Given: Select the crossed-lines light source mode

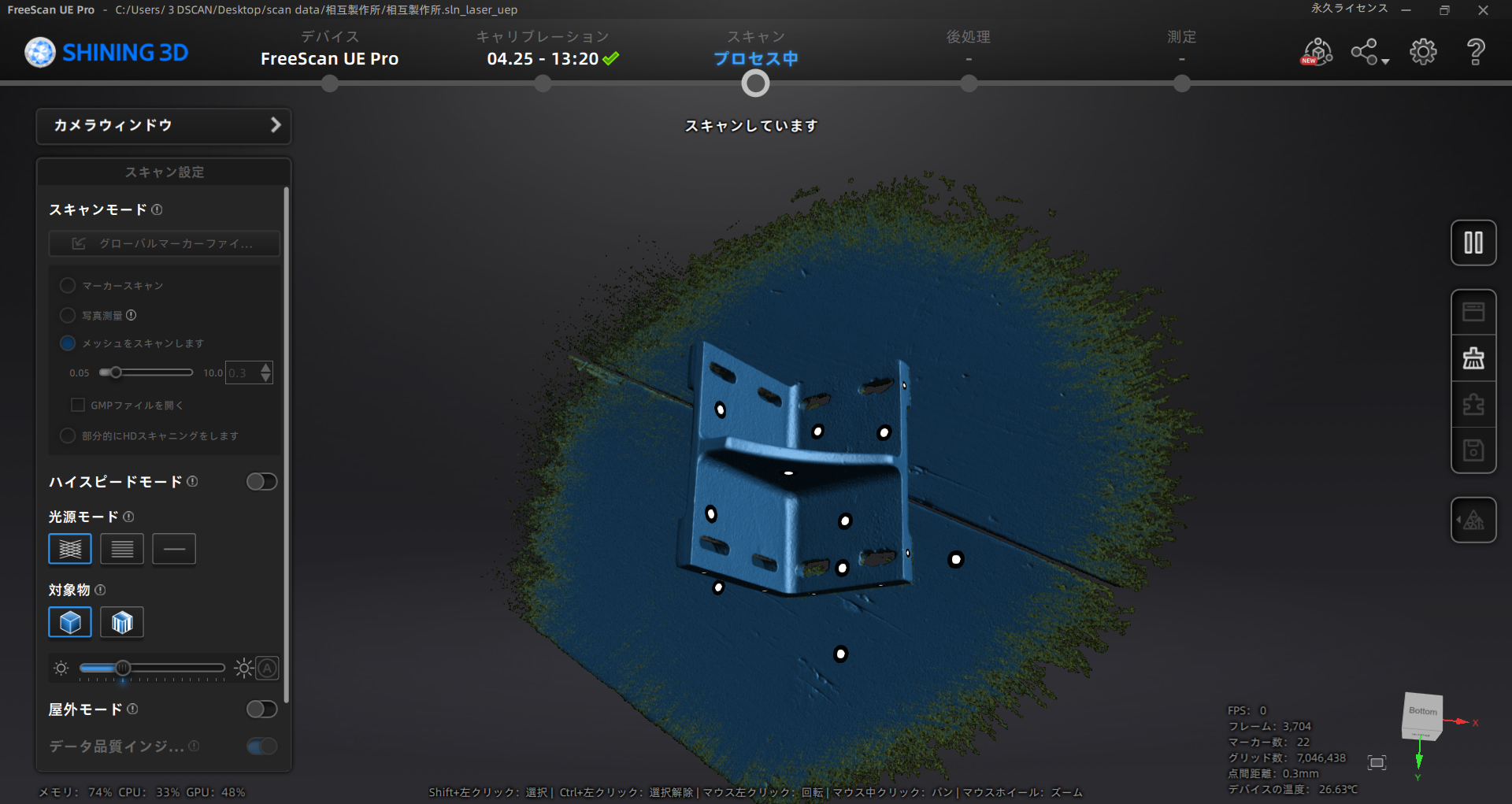Looking at the screenshot, I should click(x=70, y=549).
